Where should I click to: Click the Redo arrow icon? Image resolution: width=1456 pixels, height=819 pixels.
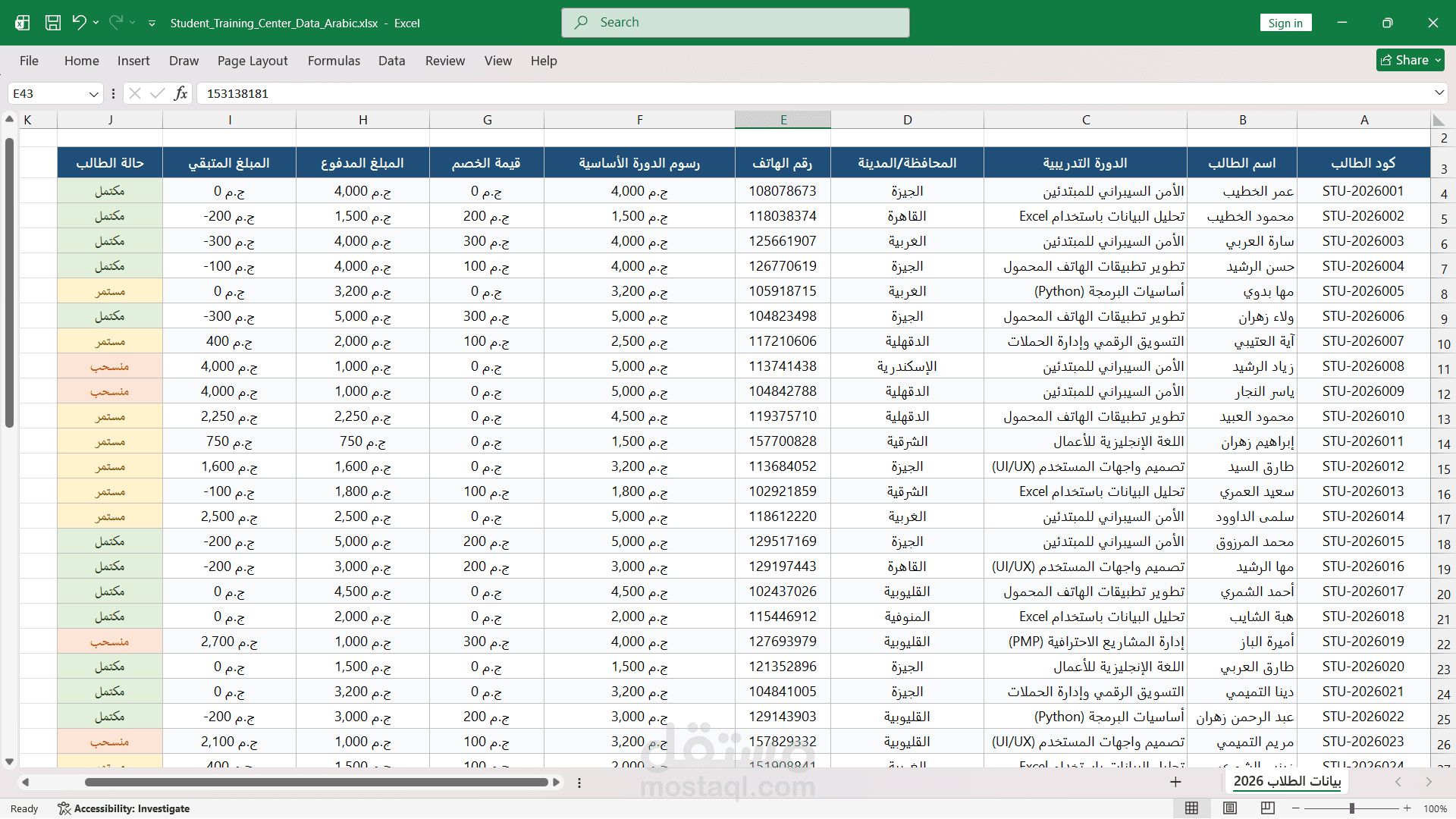point(115,23)
